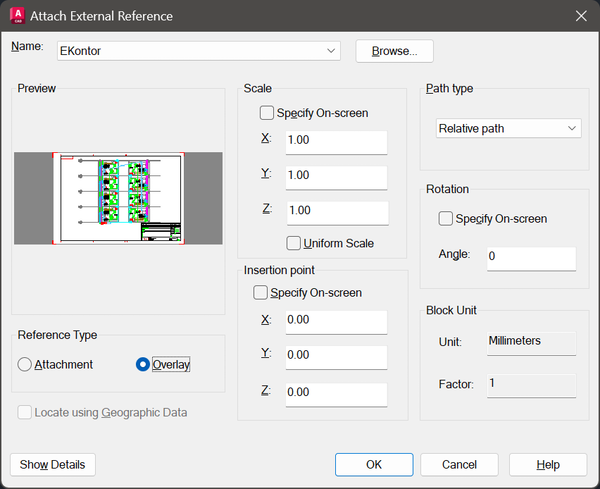
Task: Check the Uniform Scale checkbox
Action: [294, 243]
